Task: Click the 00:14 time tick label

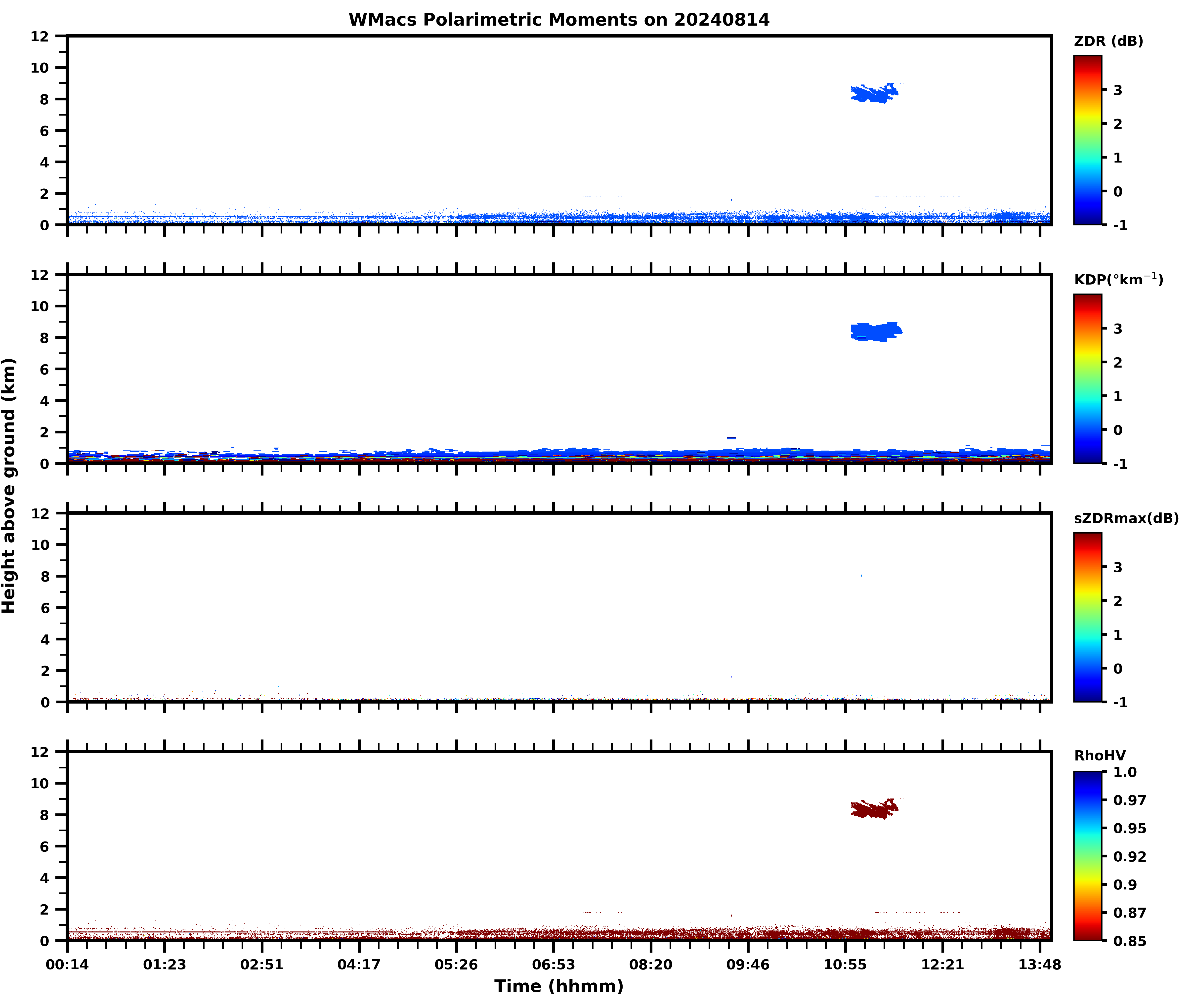Action: [67, 965]
